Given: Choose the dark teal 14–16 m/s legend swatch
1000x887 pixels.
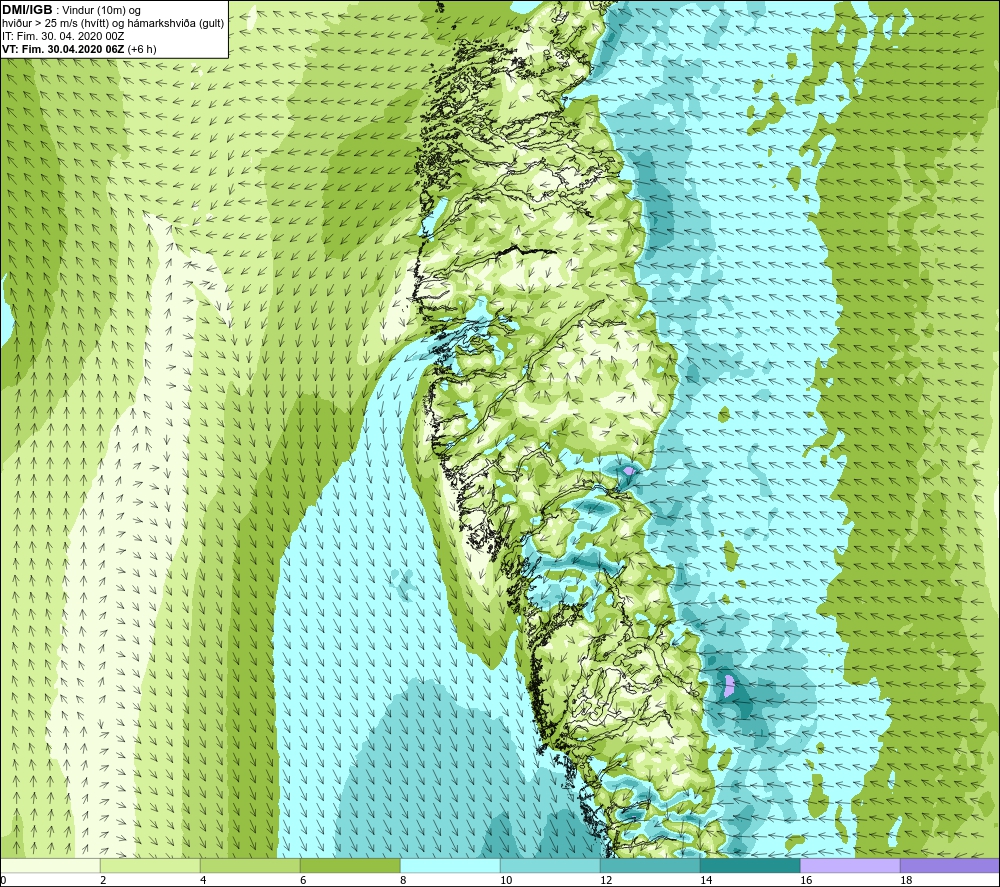Looking at the screenshot, I should click(750, 865).
